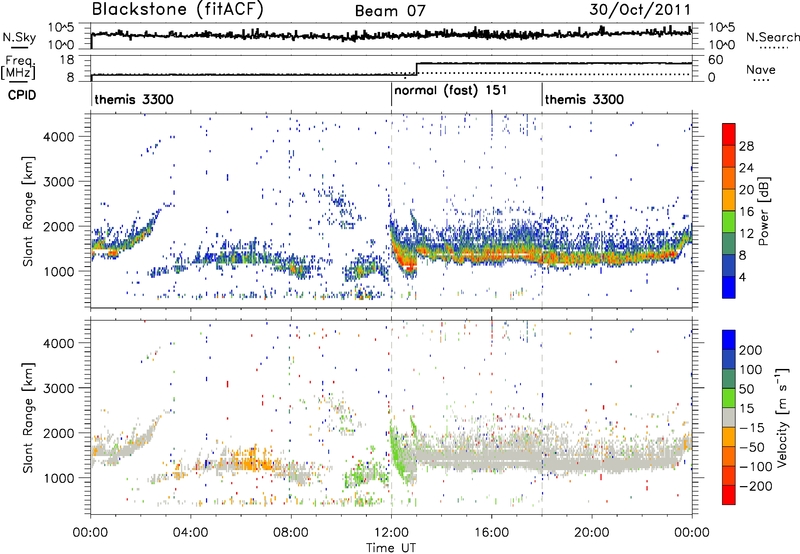Click the red bottom segment of Velocity colorbar
The height and width of the screenshot is (554, 800).
(729, 495)
